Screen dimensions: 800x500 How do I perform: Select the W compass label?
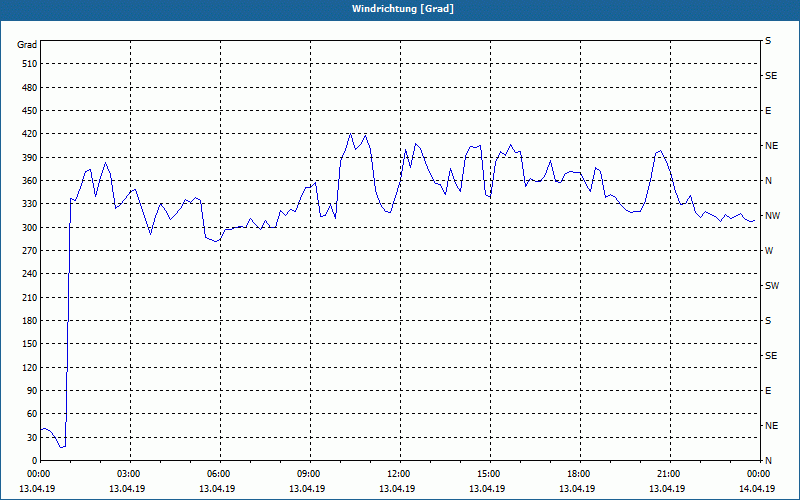[770, 251]
